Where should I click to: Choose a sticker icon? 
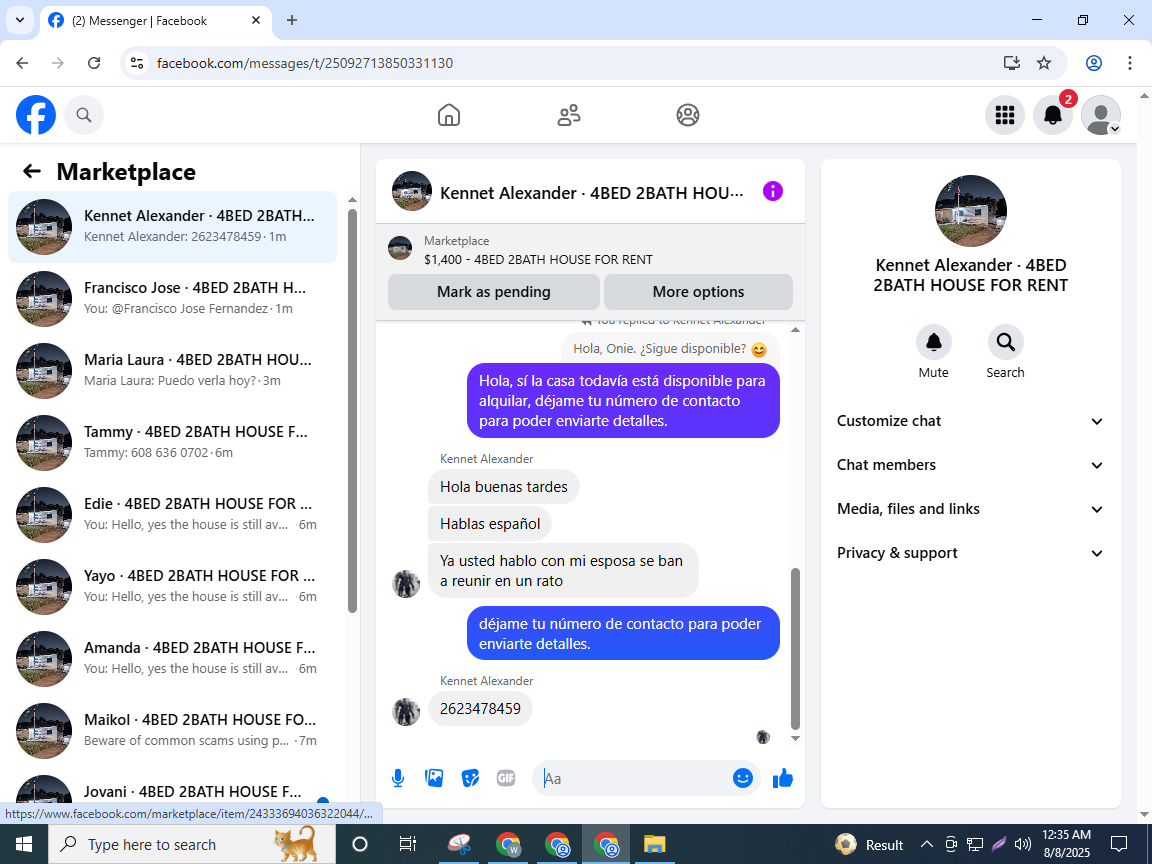(470, 778)
